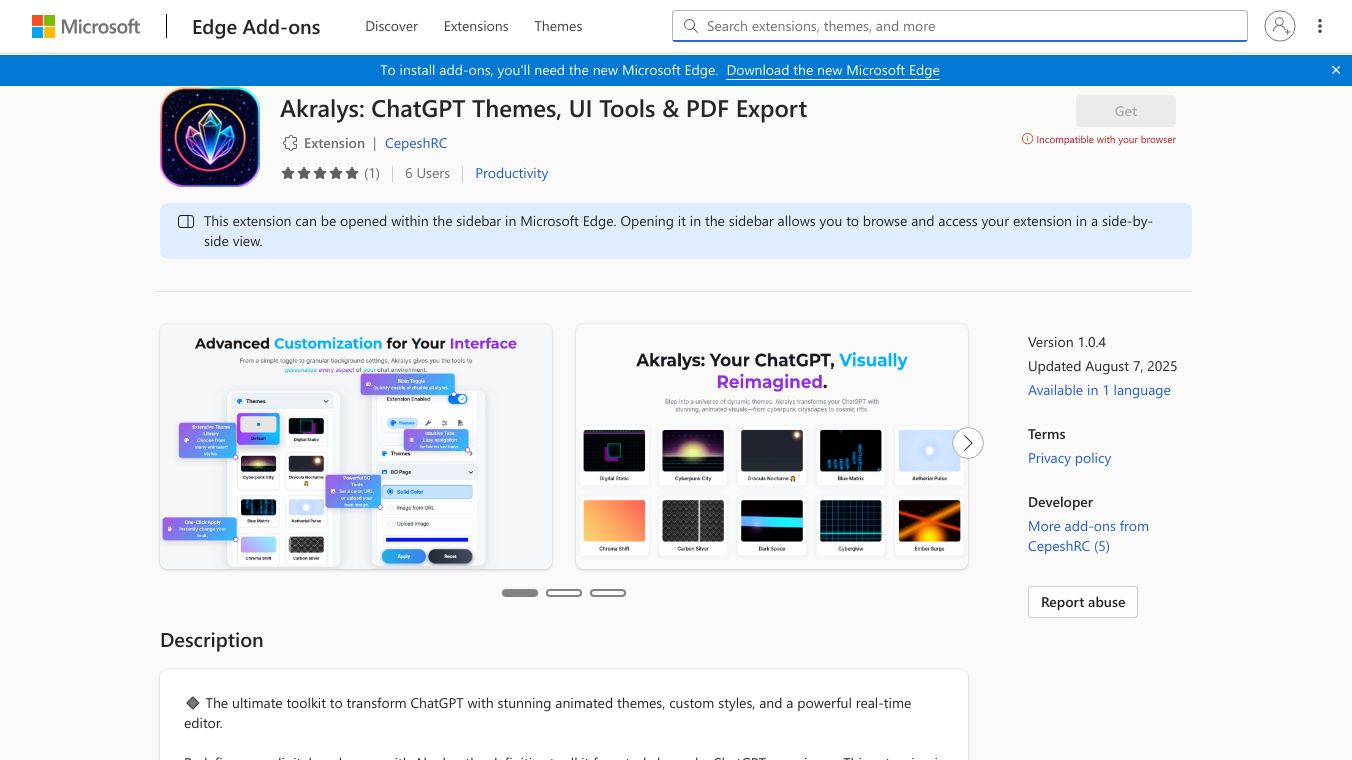1352x760 pixels.
Task: Follow Download the new Microsoft Edge link
Action: pyautogui.click(x=833, y=70)
